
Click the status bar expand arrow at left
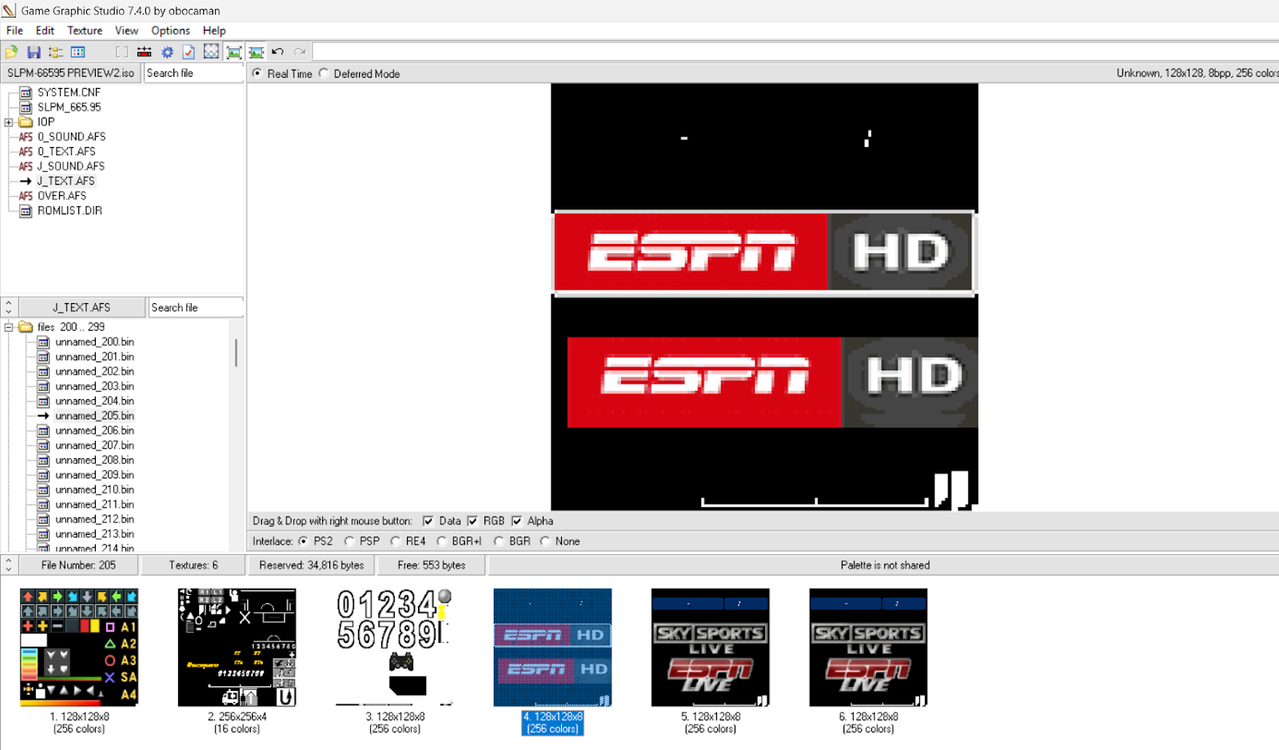[8, 565]
